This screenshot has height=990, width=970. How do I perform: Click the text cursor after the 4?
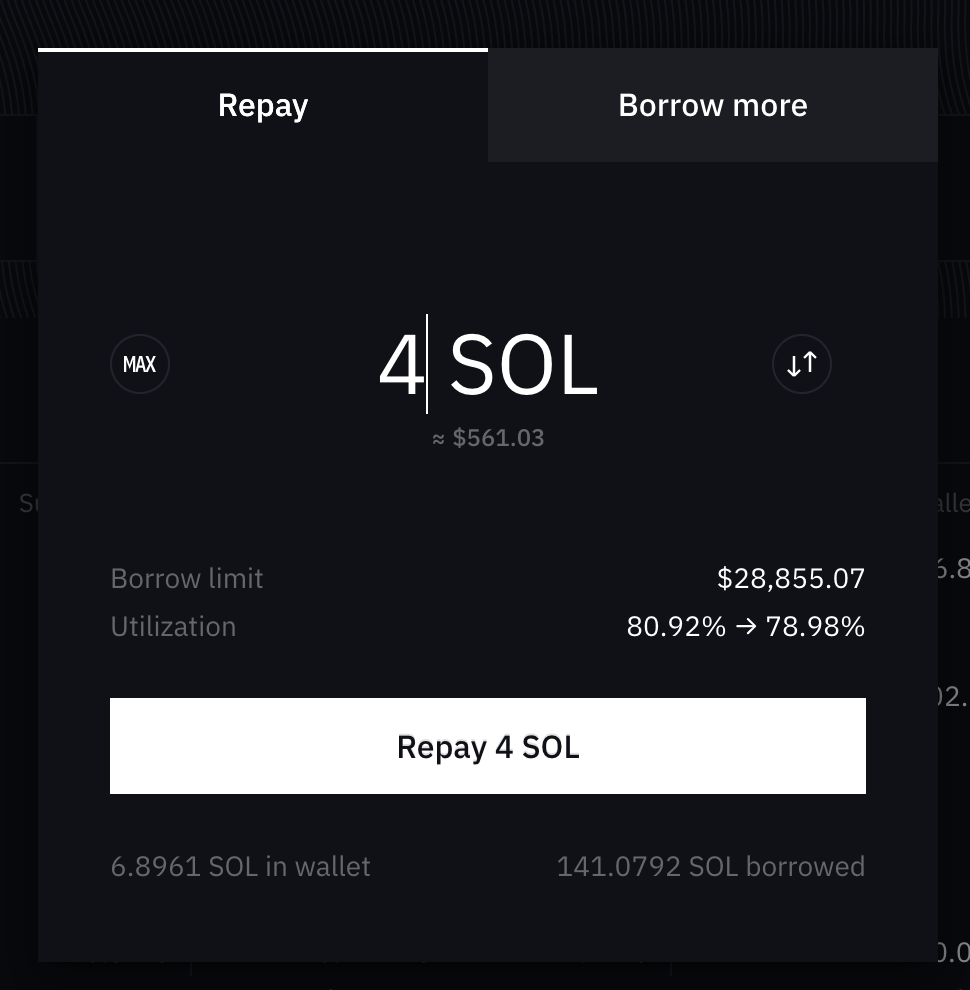428,364
